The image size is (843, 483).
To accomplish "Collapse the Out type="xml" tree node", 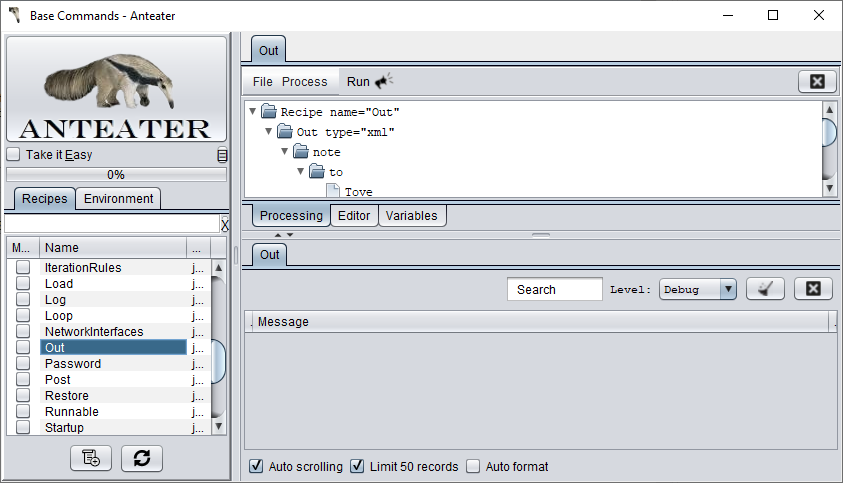I will pyautogui.click(x=268, y=131).
